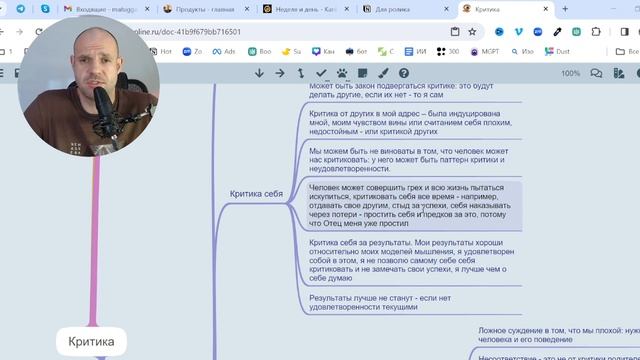
Task: Click the vertical double-arrow tool in the toolbar
Action: click(301, 73)
